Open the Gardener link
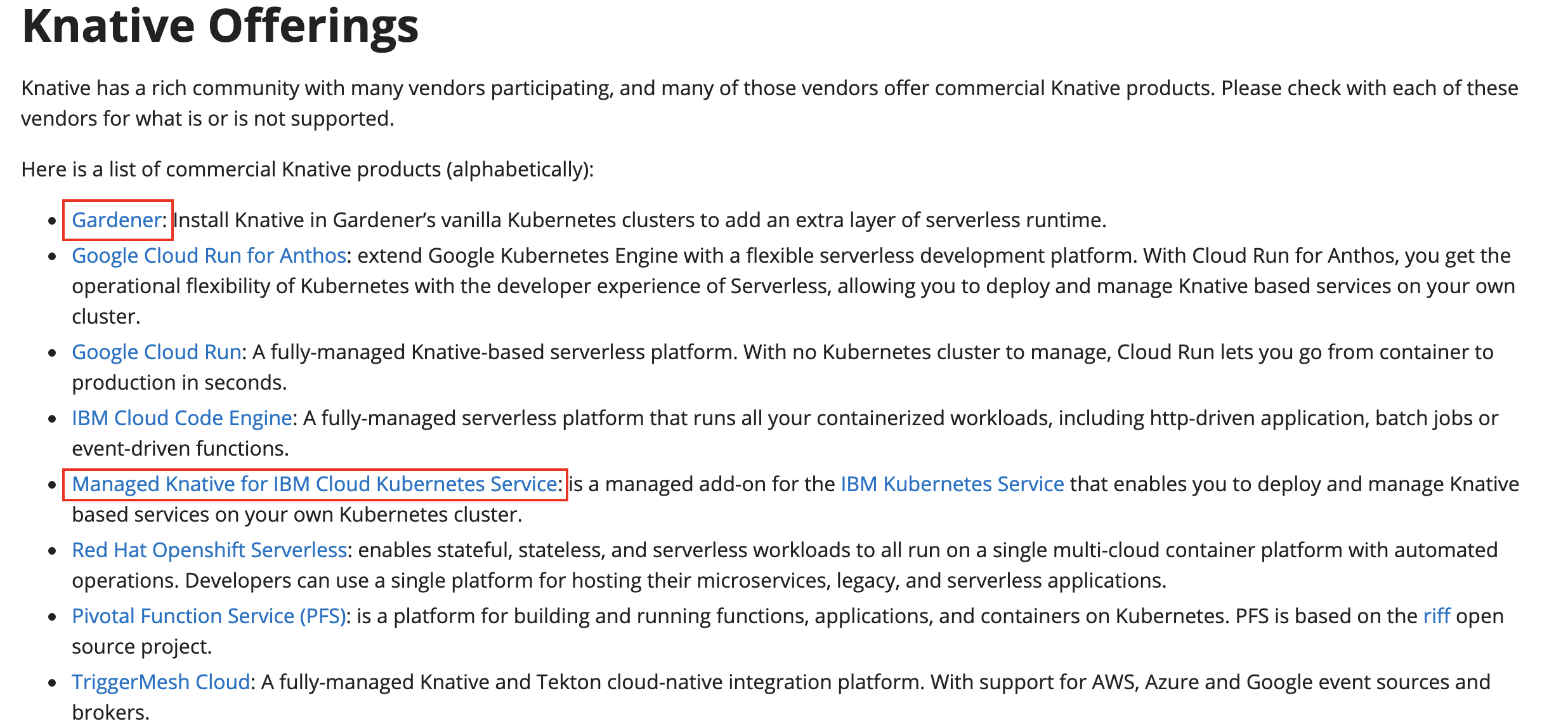1568x726 pixels. coord(117,220)
